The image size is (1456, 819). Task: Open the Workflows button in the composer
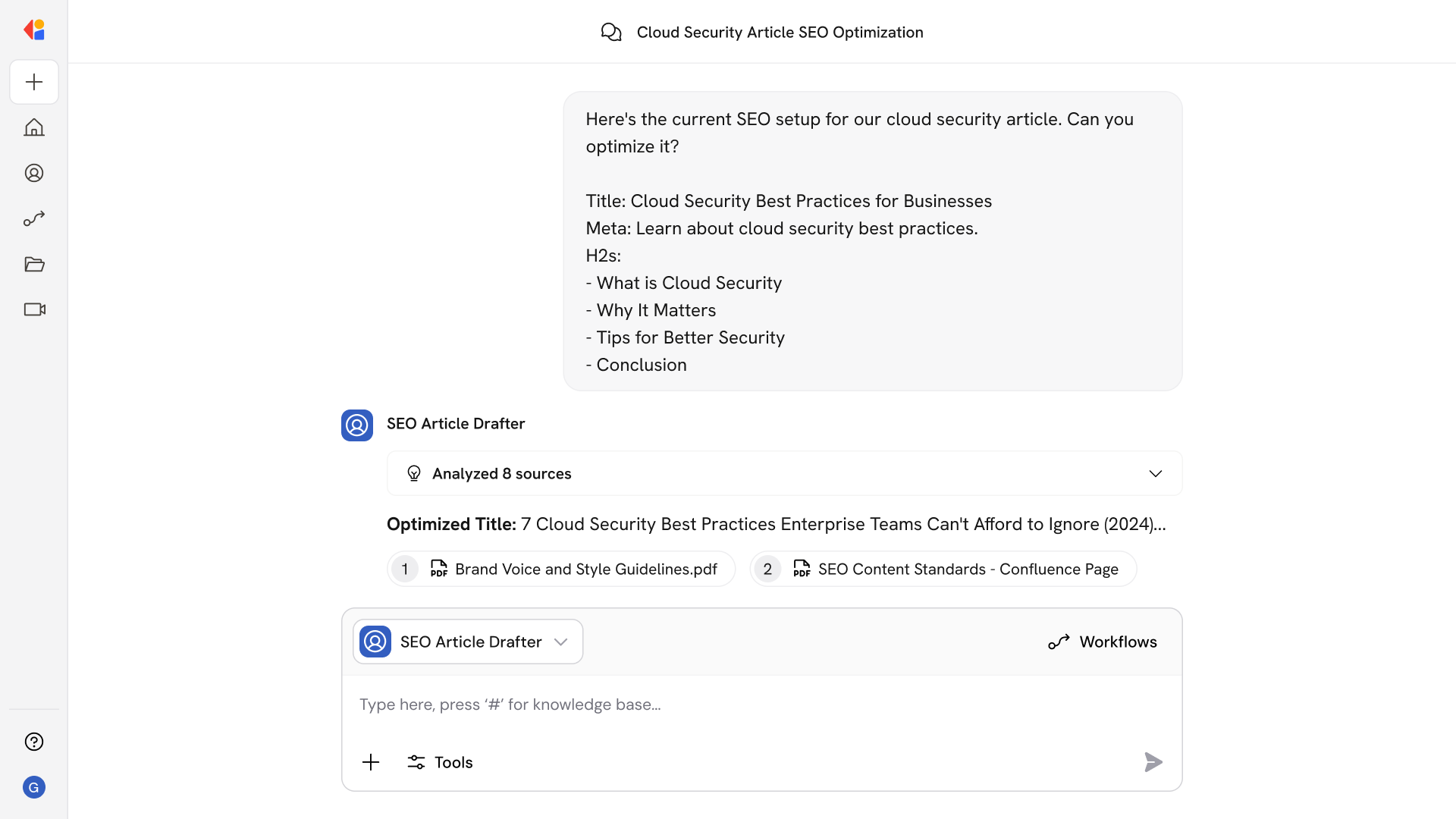[1102, 642]
